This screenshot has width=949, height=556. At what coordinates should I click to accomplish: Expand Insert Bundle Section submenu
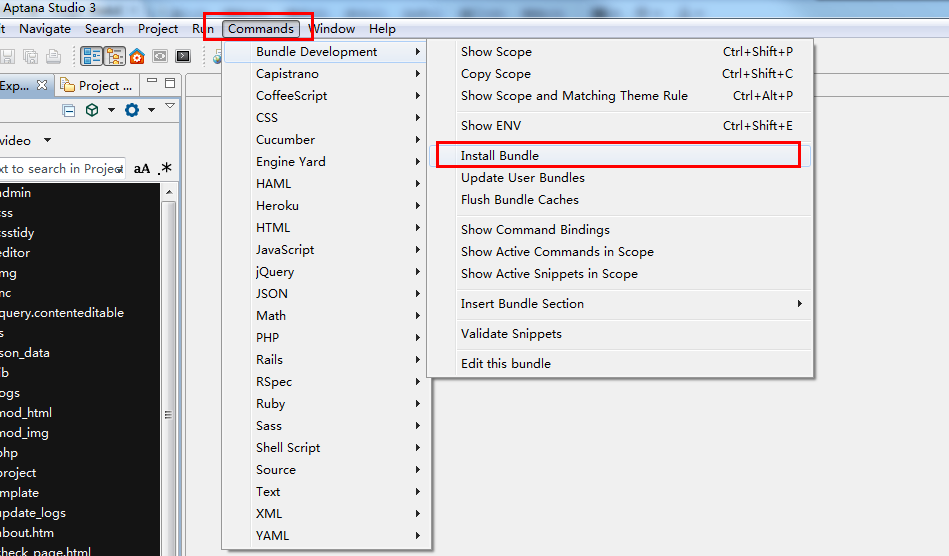[620, 304]
